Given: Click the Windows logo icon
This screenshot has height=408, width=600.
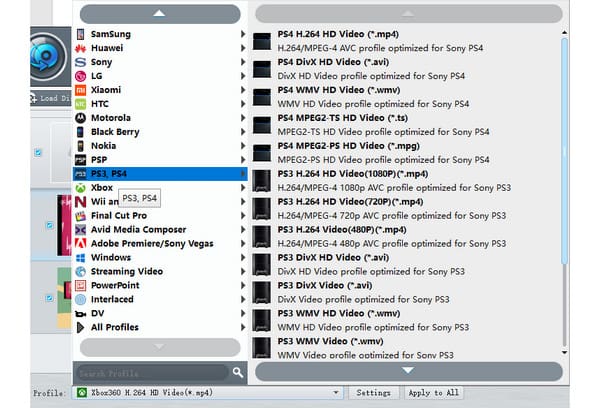Looking at the screenshot, I should point(80,258).
